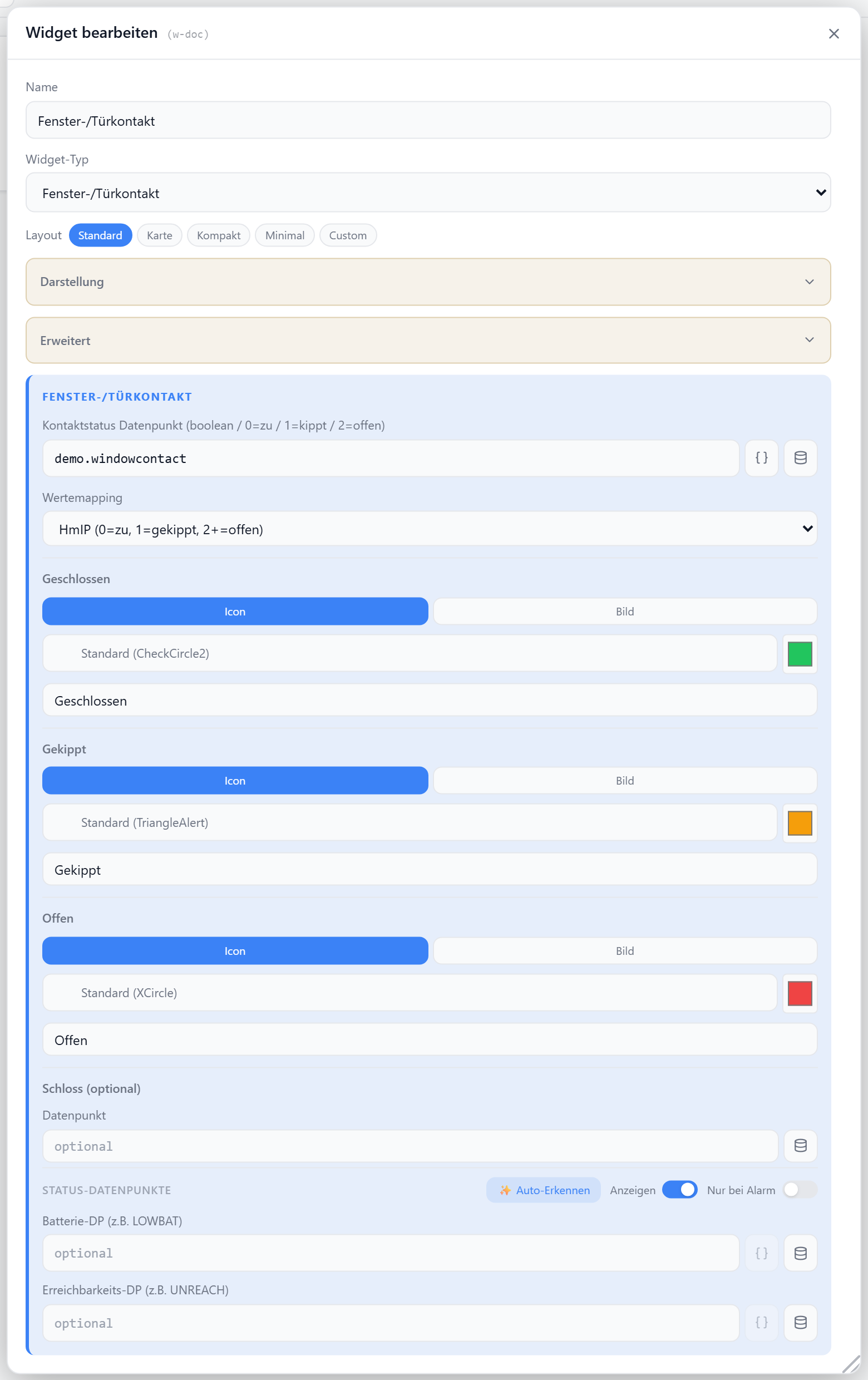868x1380 pixels.
Task: Open the Widget-Typ dropdown
Action: pyautogui.click(x=428, y=193)
